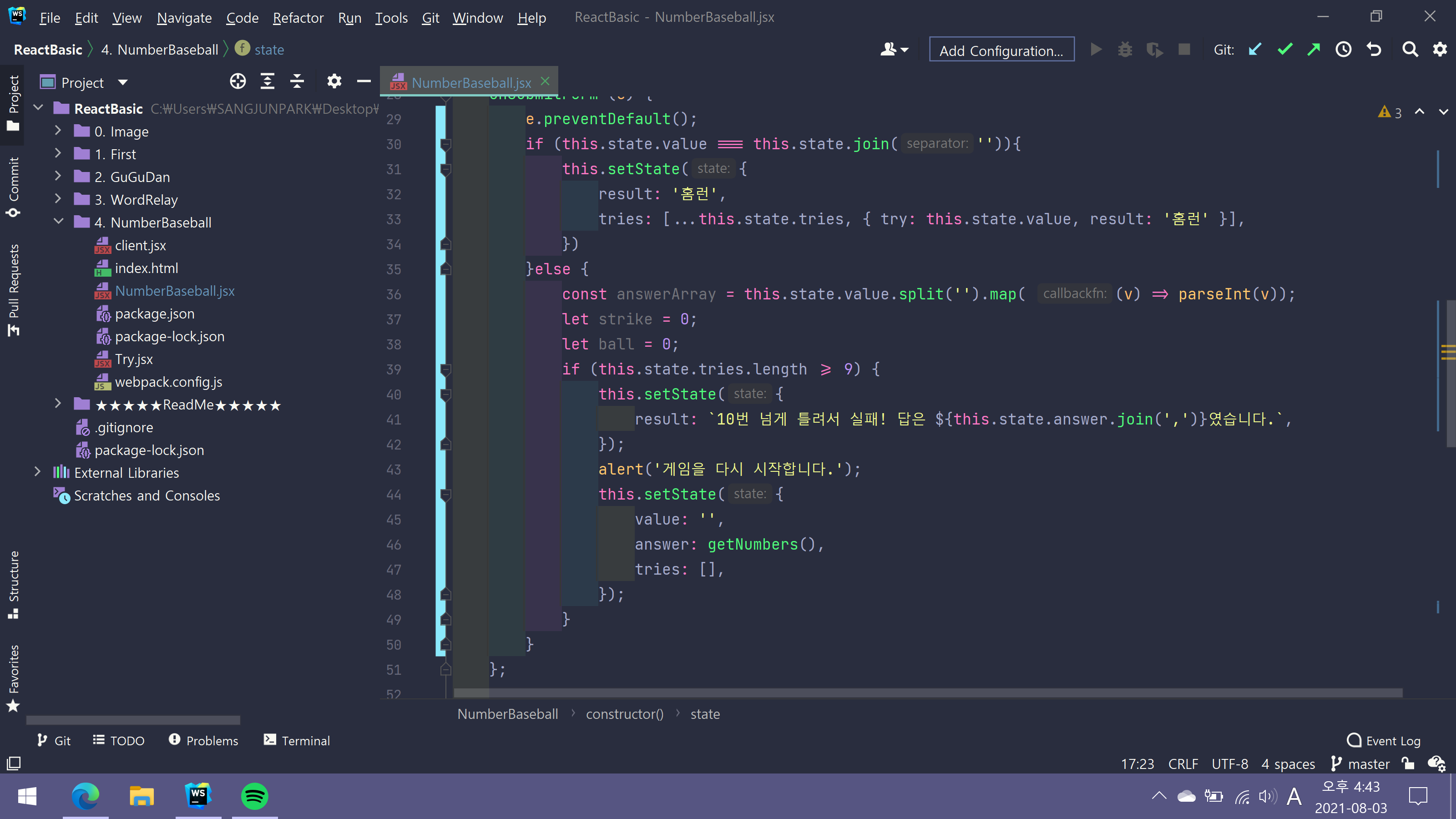Screen dimensions: 1456x819
Task: Open the Refactor menu
Action: click(298, 18)
